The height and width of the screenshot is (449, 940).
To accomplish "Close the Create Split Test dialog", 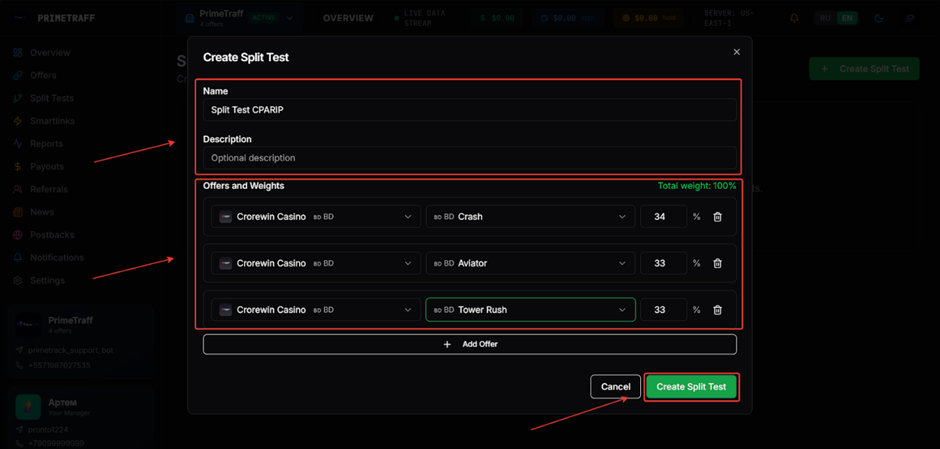I will pos(737,52).
